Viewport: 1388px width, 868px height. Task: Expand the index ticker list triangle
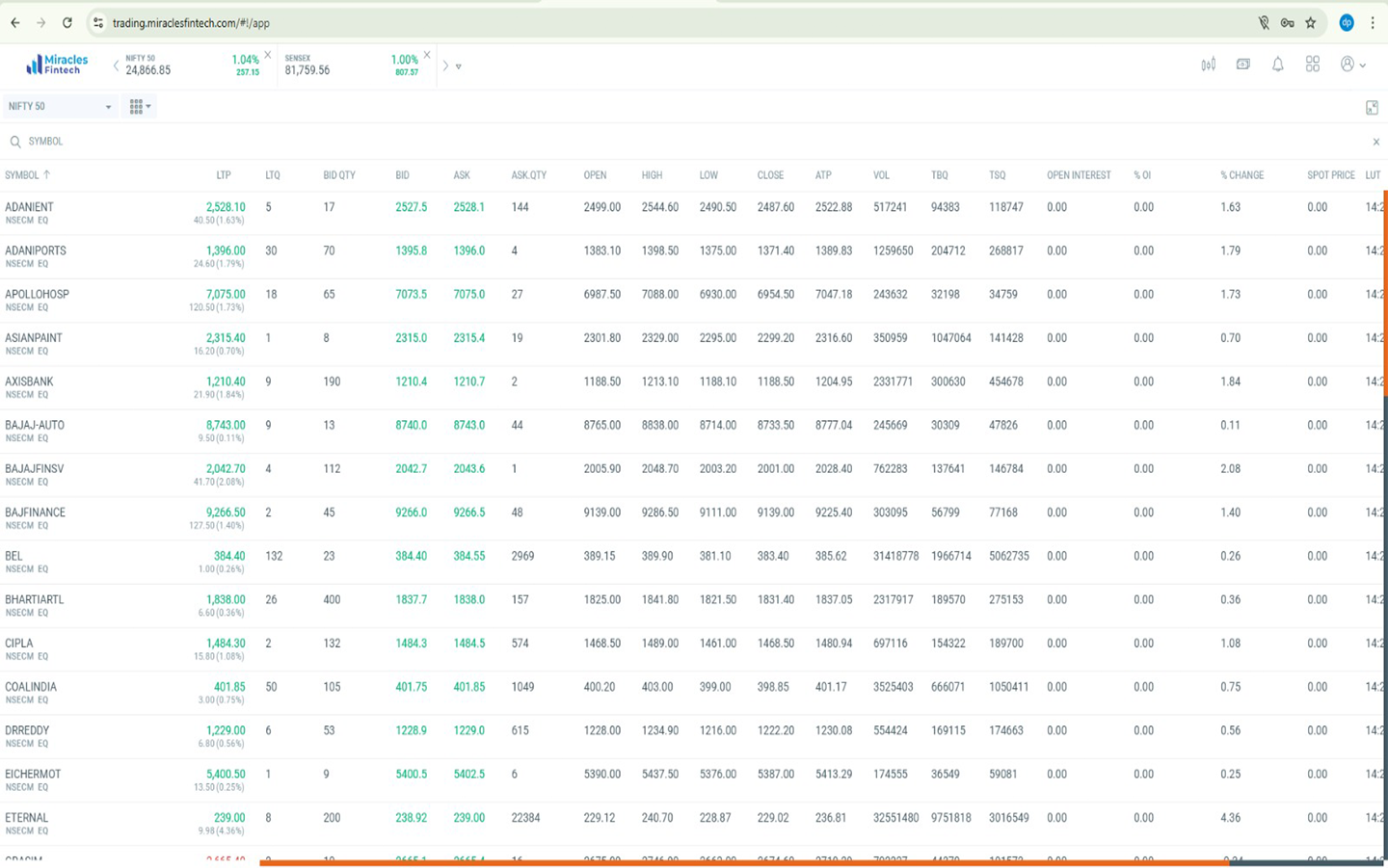point(459,67)
